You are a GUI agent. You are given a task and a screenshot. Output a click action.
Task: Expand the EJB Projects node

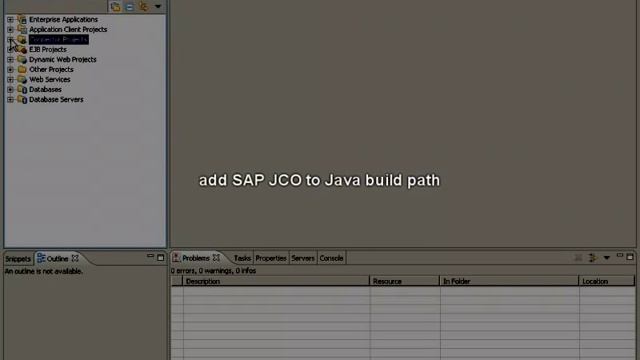coord(10,49)
